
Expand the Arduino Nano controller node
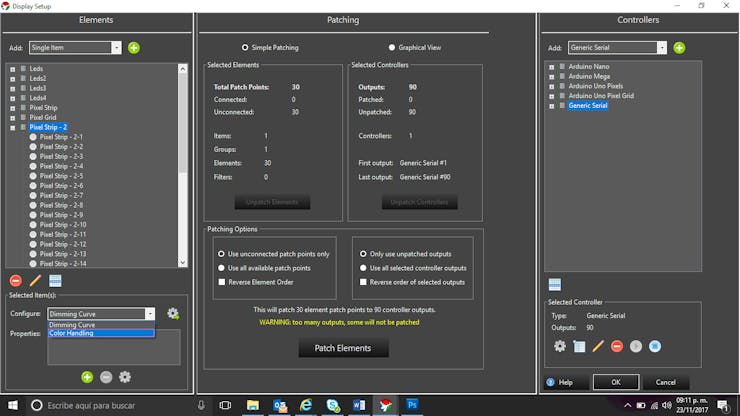click(551, 67)
